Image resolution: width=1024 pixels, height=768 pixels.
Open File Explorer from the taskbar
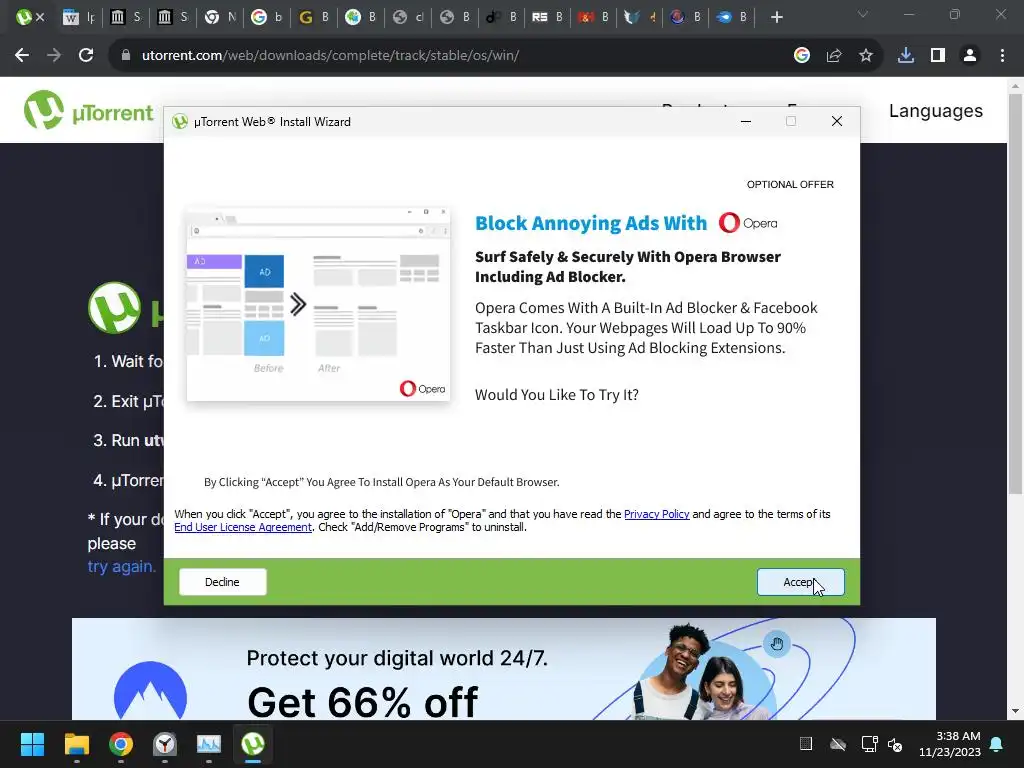point(76,744)
